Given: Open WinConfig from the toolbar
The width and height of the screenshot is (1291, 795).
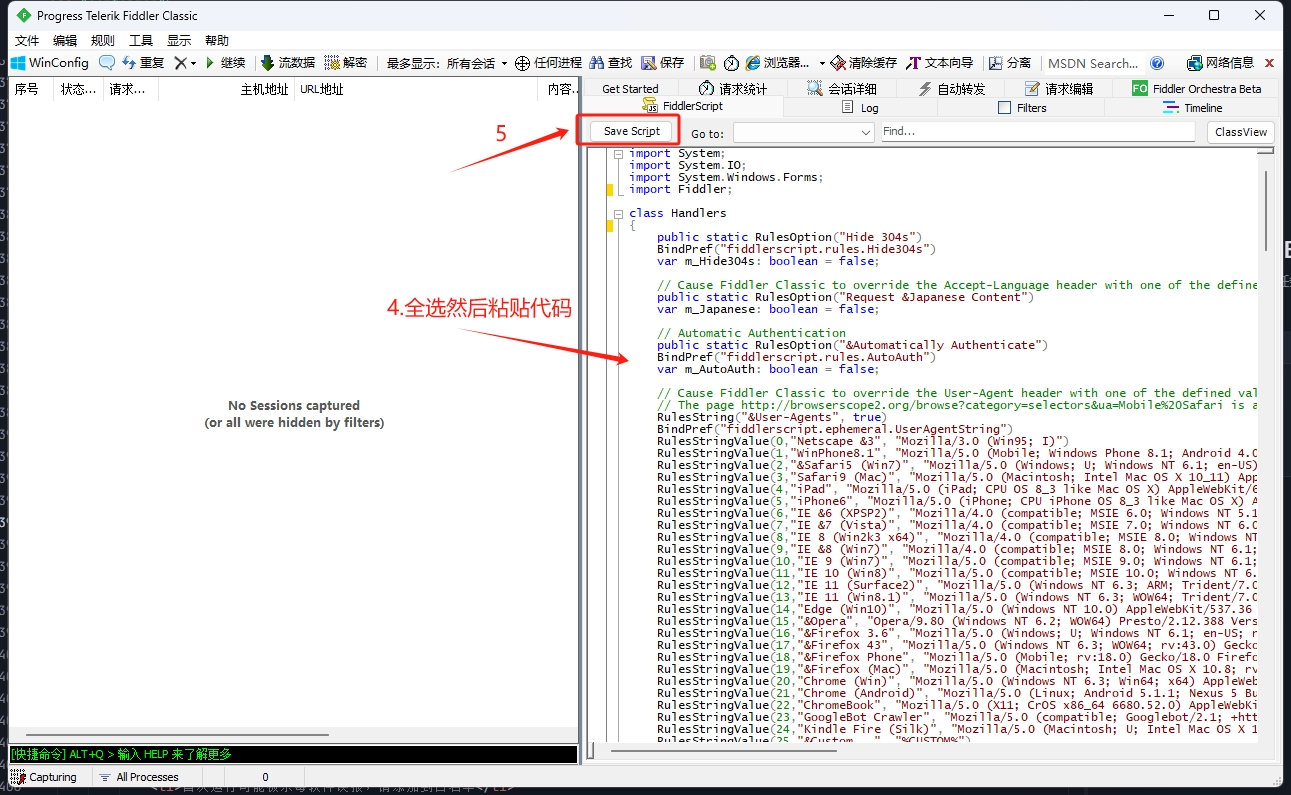Looking at the screenshot, I should [50, 62].
